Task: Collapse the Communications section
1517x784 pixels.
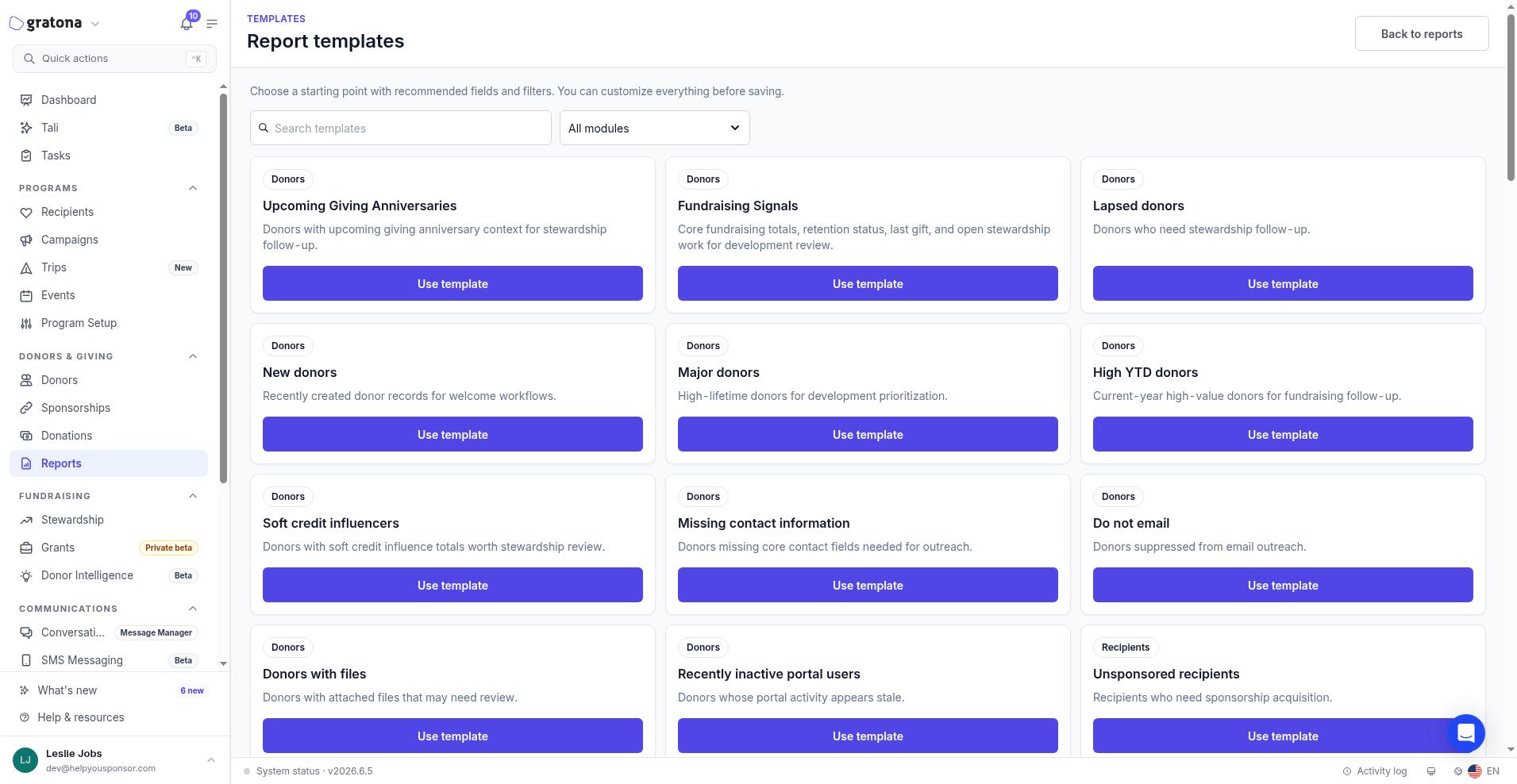Action: coord(193,609)
